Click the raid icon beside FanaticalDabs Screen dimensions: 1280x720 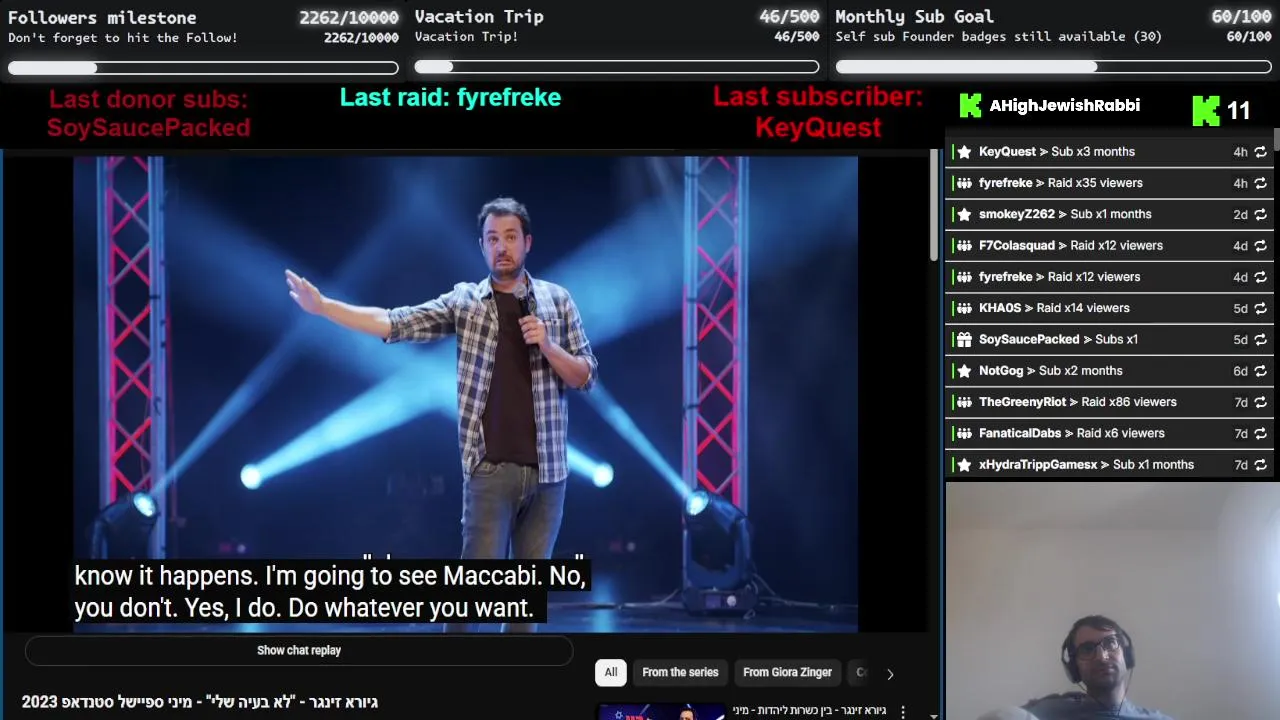[964, 433]
